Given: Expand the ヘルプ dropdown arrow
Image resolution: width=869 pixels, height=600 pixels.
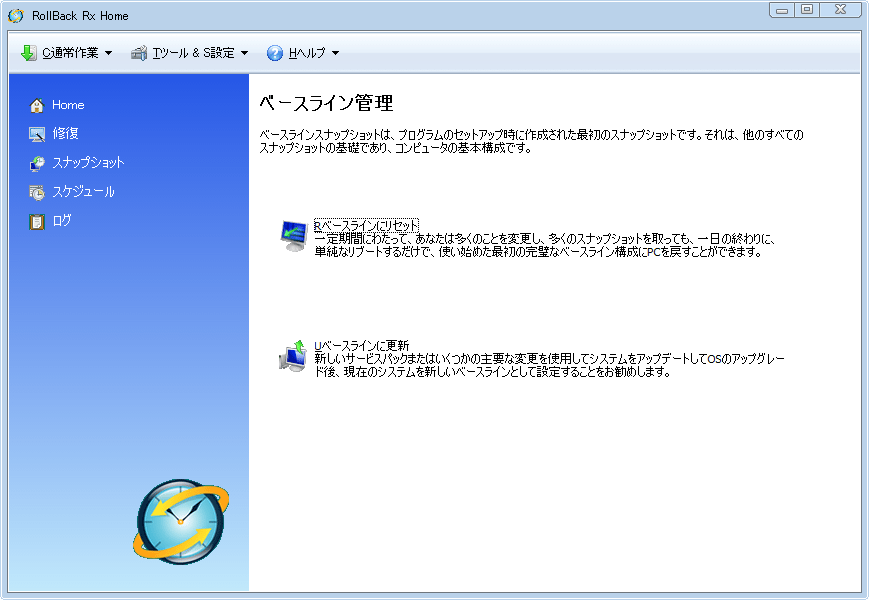Looking at the screenshot, I should pyautogui.click(x=335, y=53).
